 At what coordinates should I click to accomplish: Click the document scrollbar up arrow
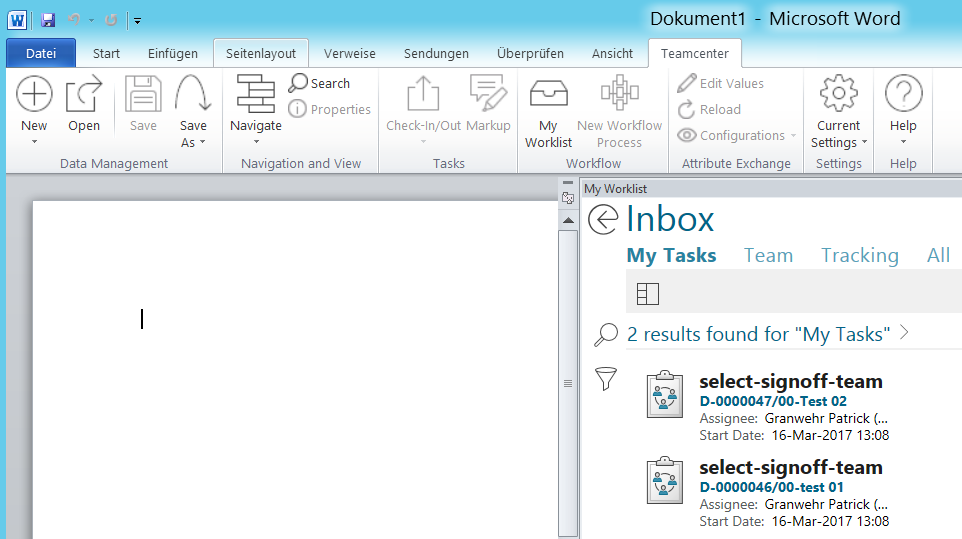[x=568, y=219]
